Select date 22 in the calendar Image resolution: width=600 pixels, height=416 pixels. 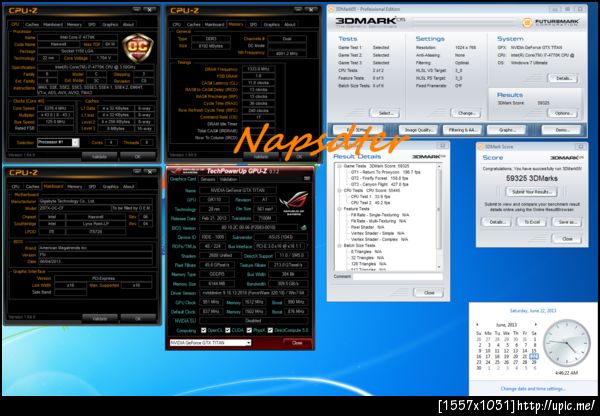click(534, 356)
